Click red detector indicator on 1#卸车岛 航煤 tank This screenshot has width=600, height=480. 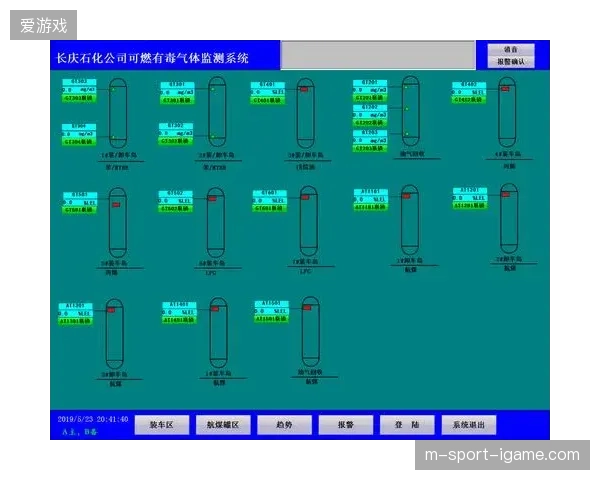[406, 196]
